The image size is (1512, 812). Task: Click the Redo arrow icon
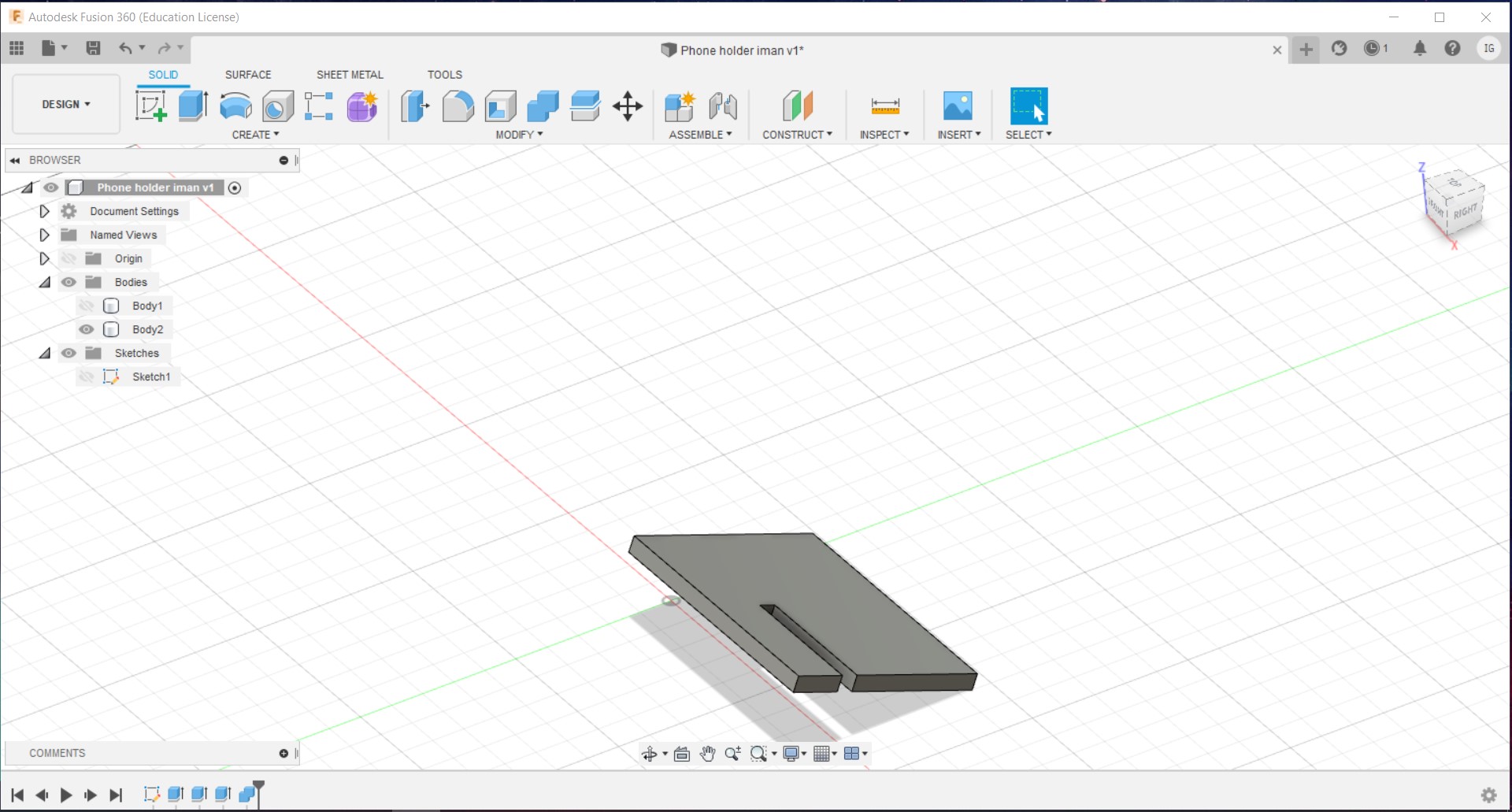[x=164, y=48]
